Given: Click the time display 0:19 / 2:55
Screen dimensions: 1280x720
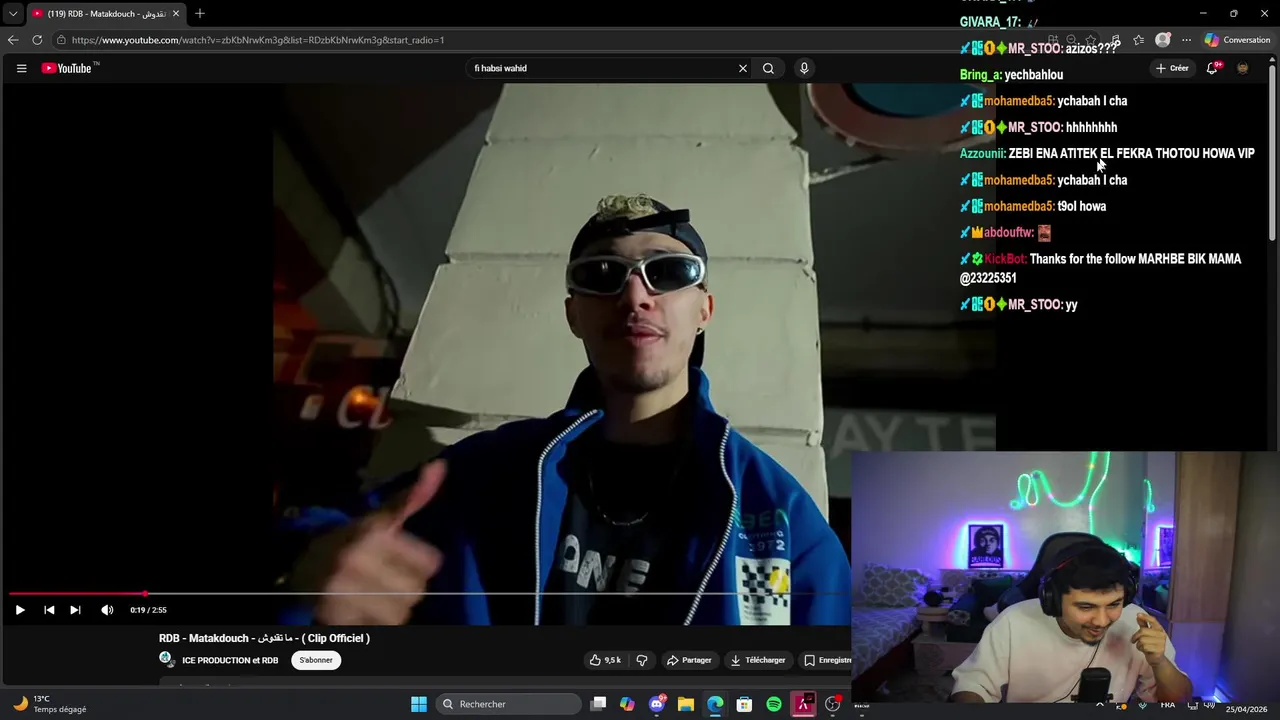Looking at the screenshot, I should [148, 610].
